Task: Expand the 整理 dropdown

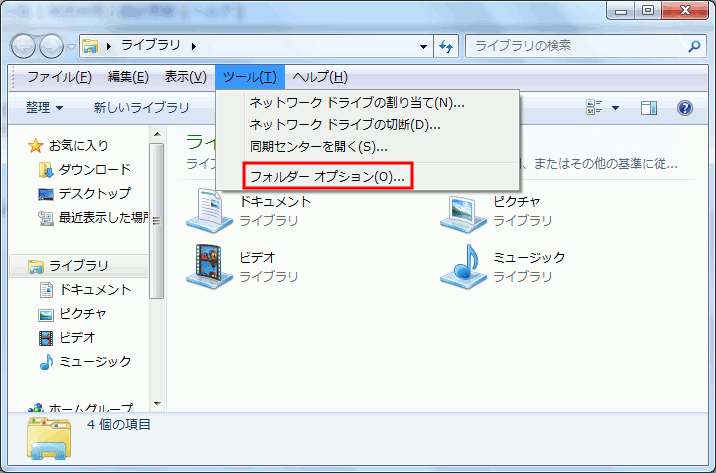Action: coord(45,108)
